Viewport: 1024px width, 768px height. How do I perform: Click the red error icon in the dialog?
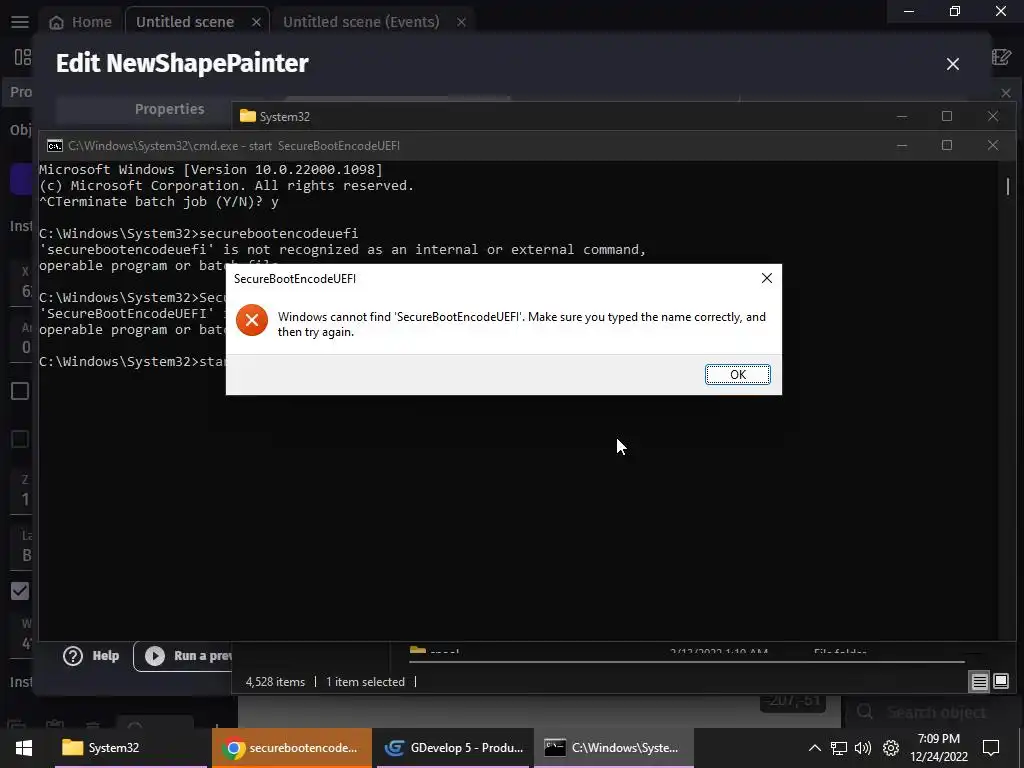252,320
